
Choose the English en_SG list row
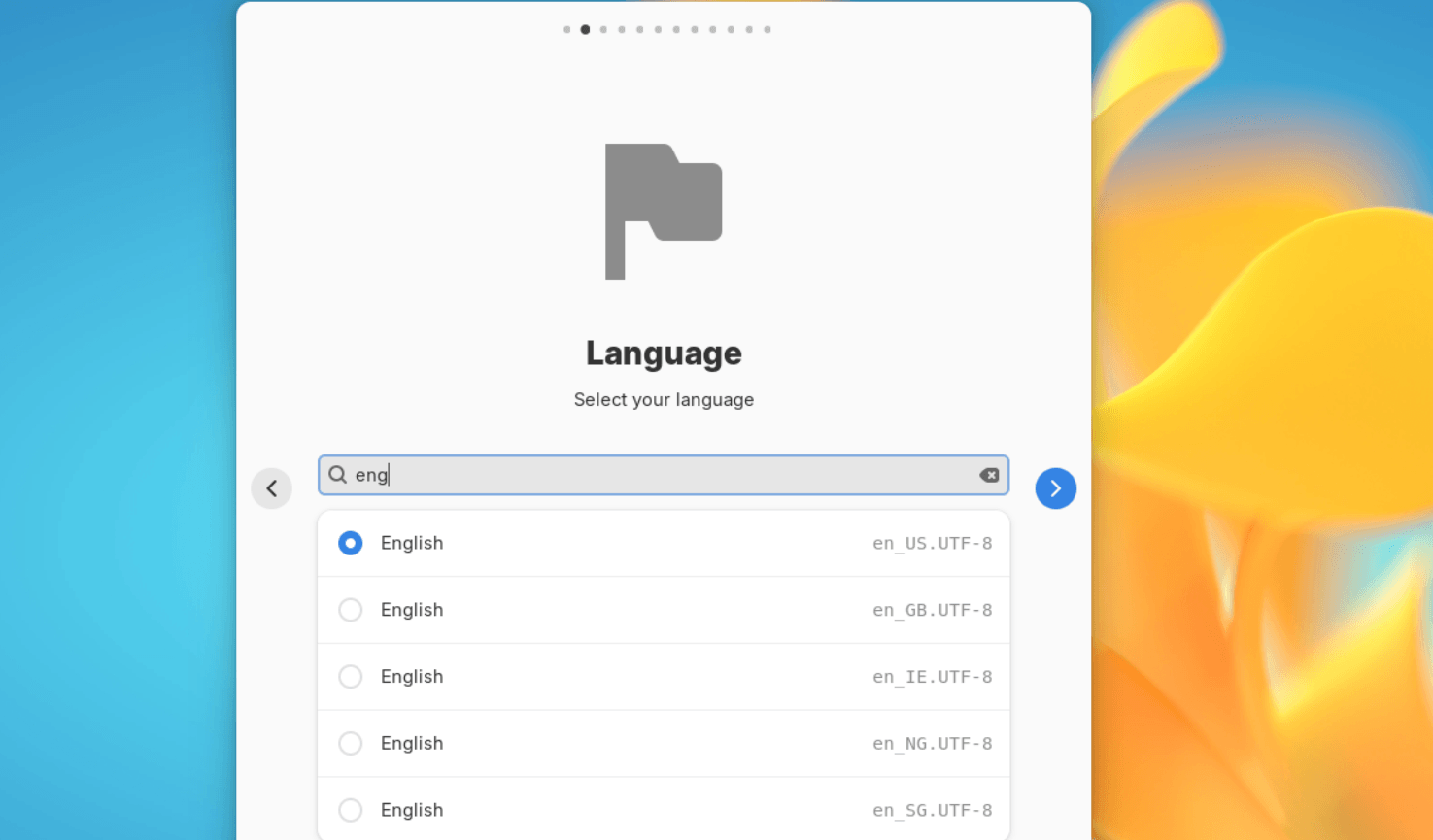coord(664,809)
